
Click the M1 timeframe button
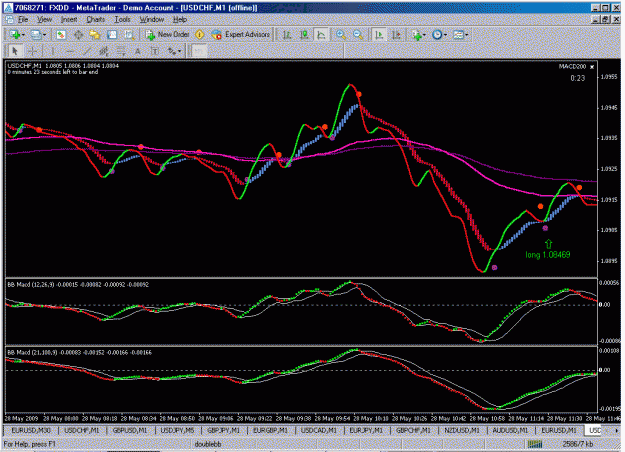pyautogui.click(x=199, y=51)
